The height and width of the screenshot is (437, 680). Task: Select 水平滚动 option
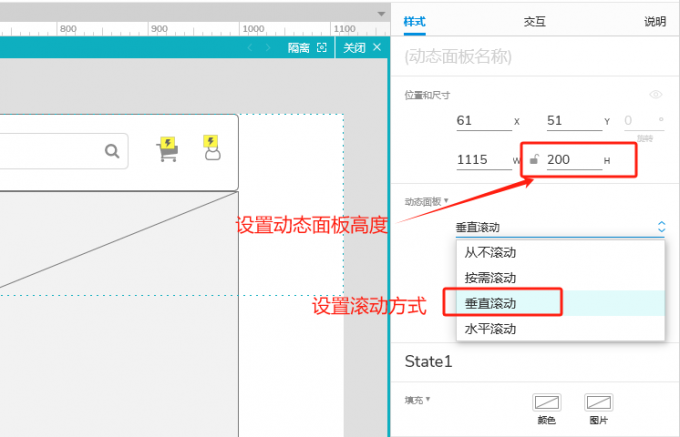click(560, 329)
